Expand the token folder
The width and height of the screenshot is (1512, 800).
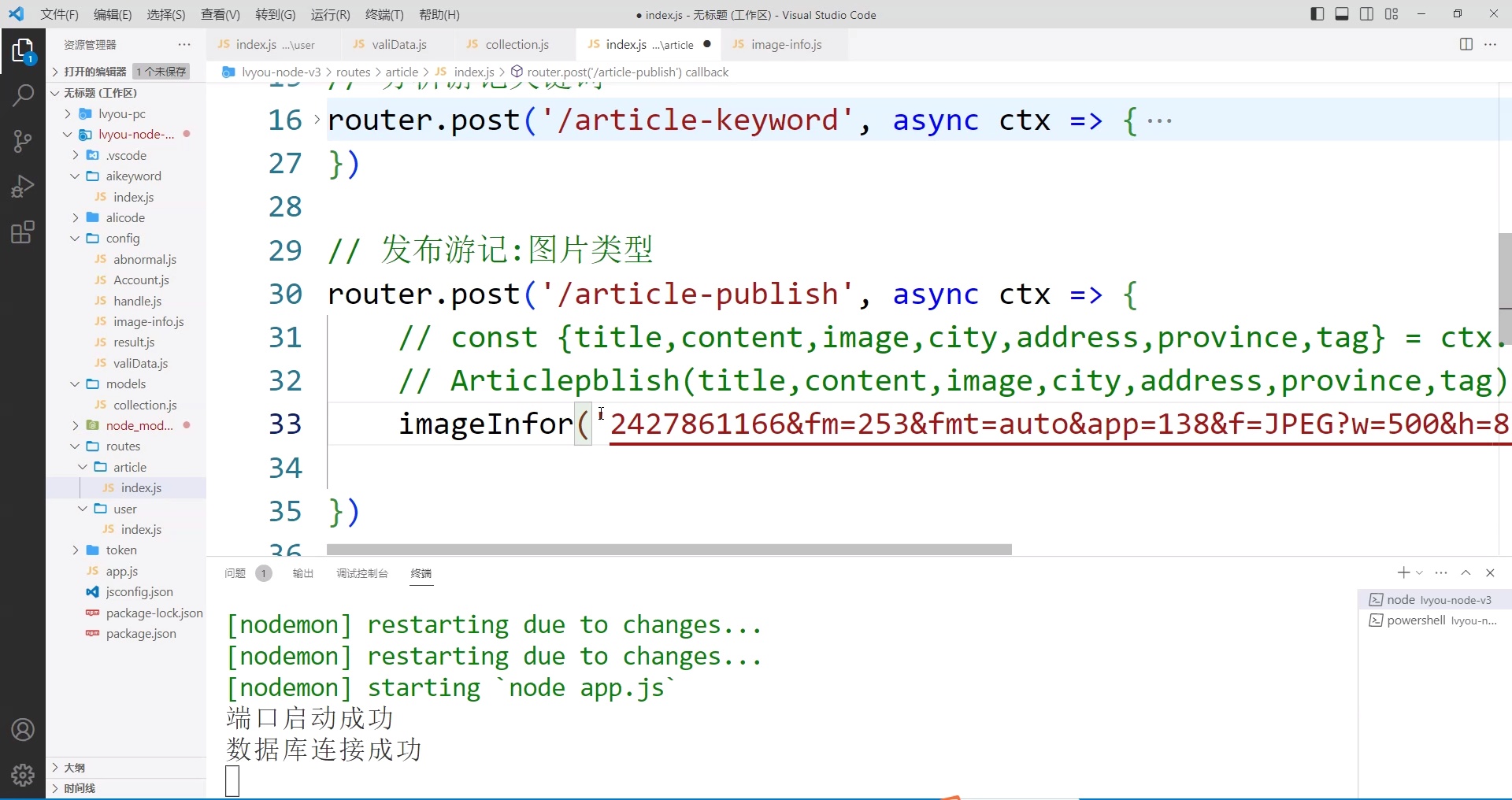[x=121, y=550]
